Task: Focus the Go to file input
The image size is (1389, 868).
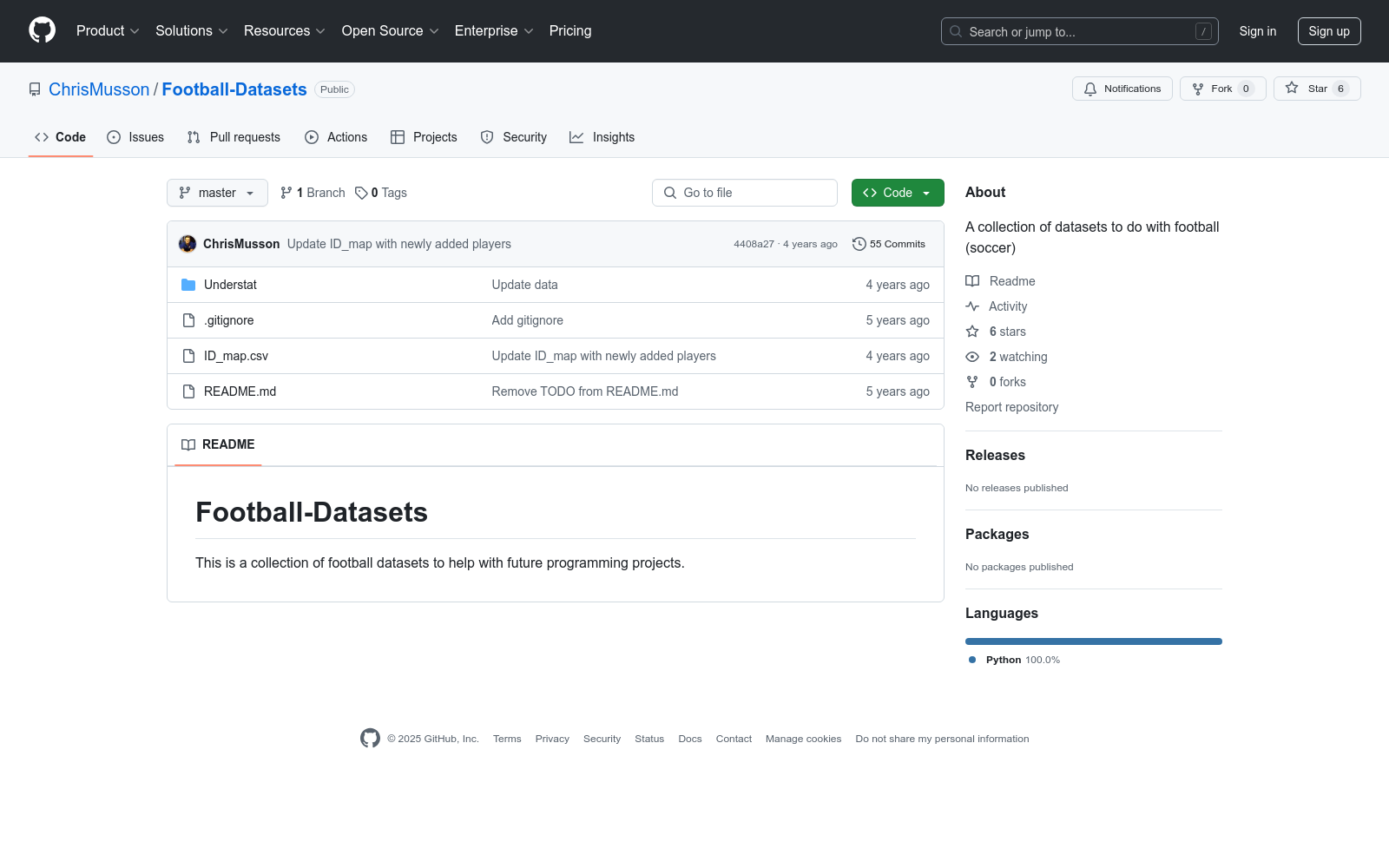Action: click(745, 193)
